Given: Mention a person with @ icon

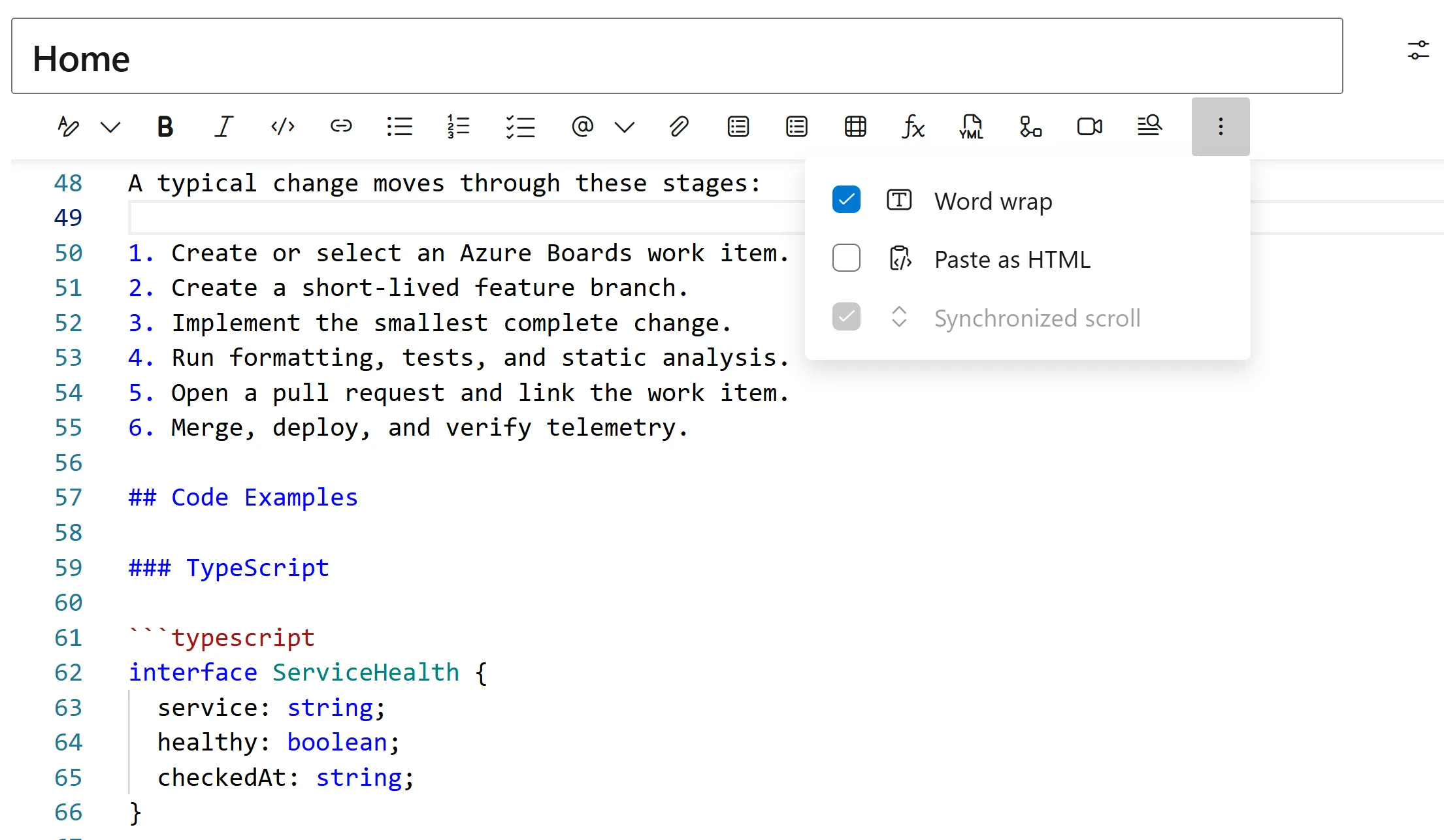Looking at the screenshot, I should (x=582, y=127).
